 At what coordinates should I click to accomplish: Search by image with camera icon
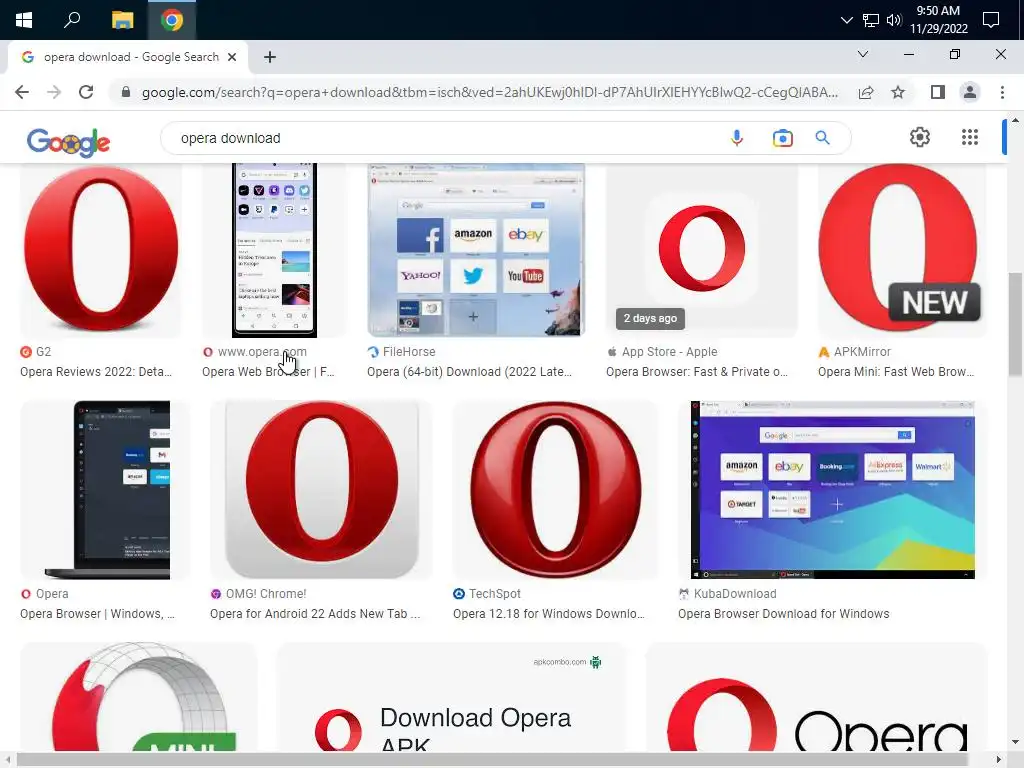click(x=782, y=138)
